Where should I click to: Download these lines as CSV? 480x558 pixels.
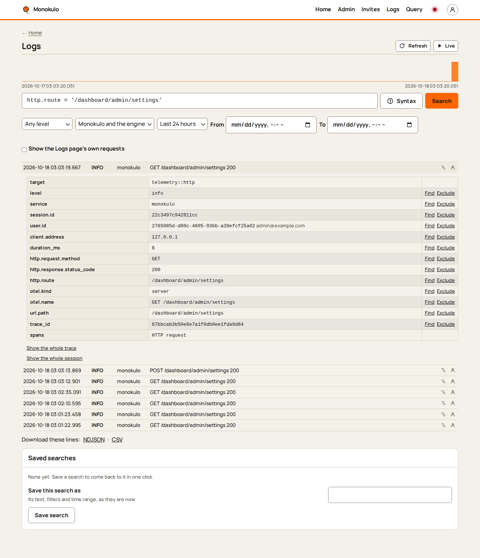[x=117, y=440]
